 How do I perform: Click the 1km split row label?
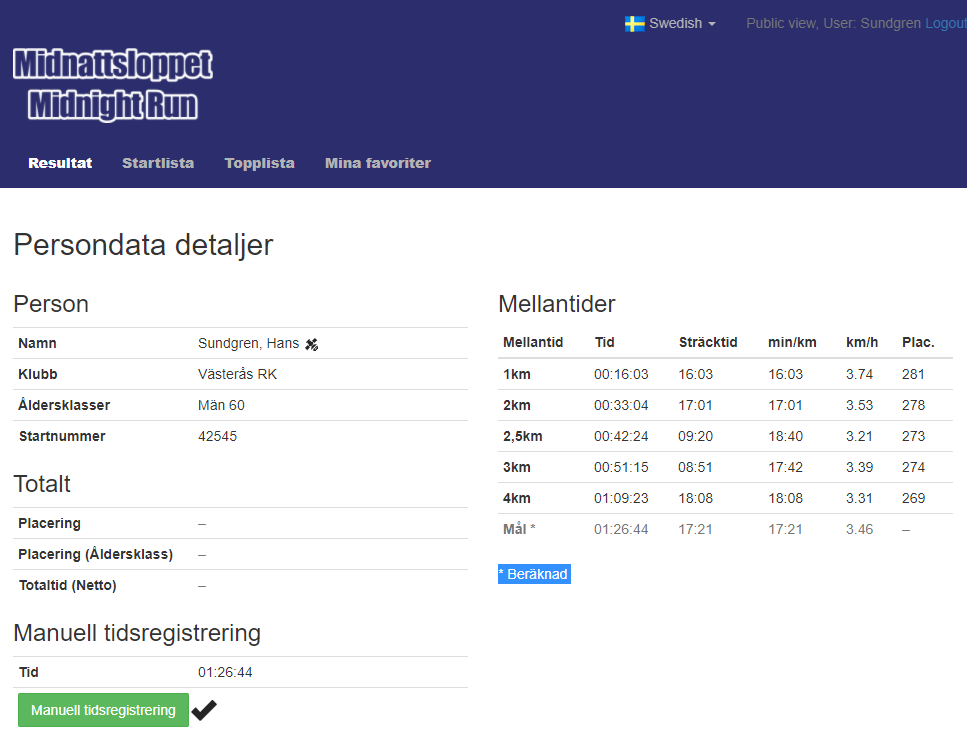(x=517, y=374)
